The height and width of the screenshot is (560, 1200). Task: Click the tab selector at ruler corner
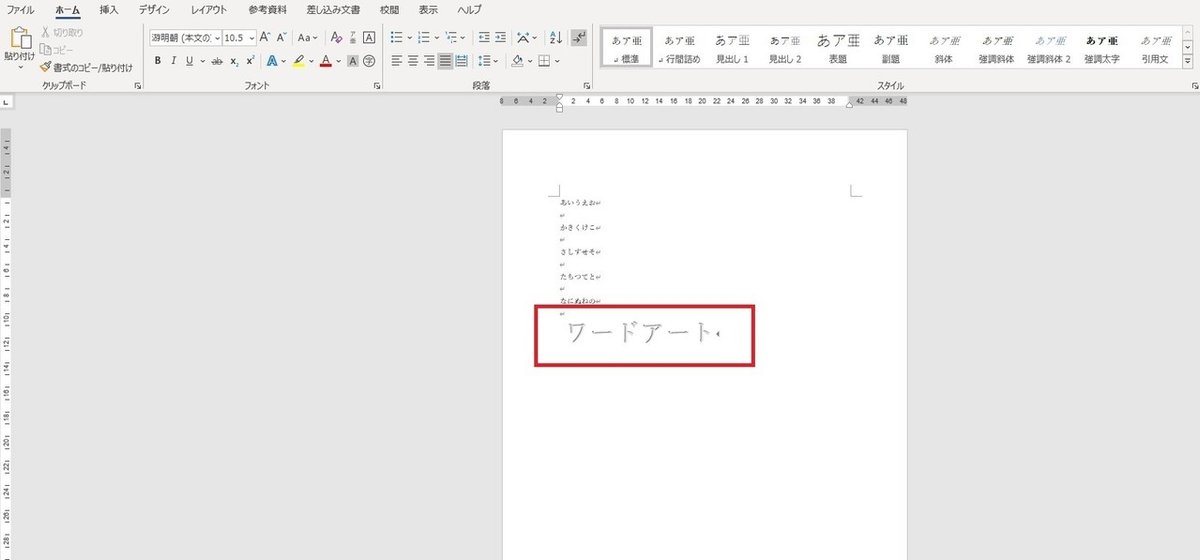[x=7, y=102]
